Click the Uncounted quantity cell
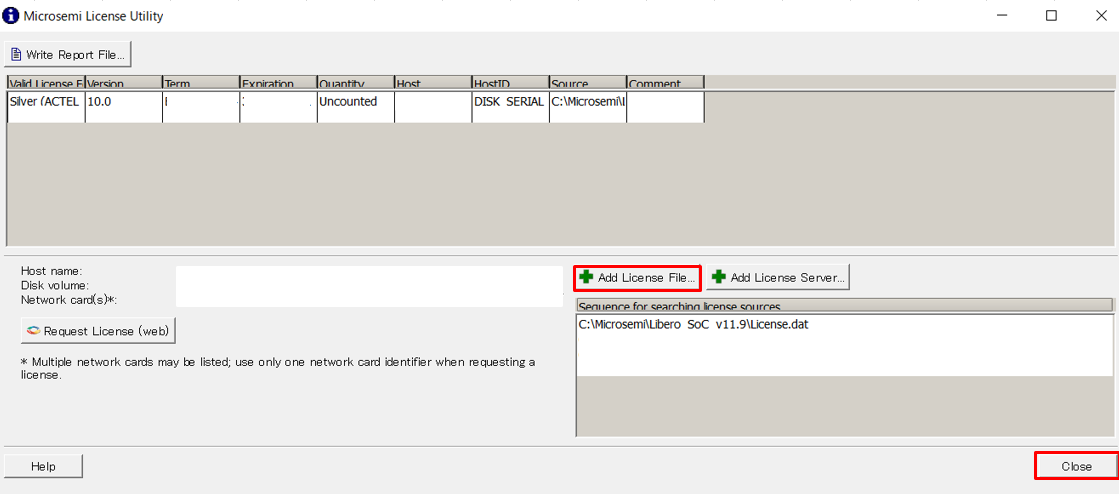 coord(355,106)
